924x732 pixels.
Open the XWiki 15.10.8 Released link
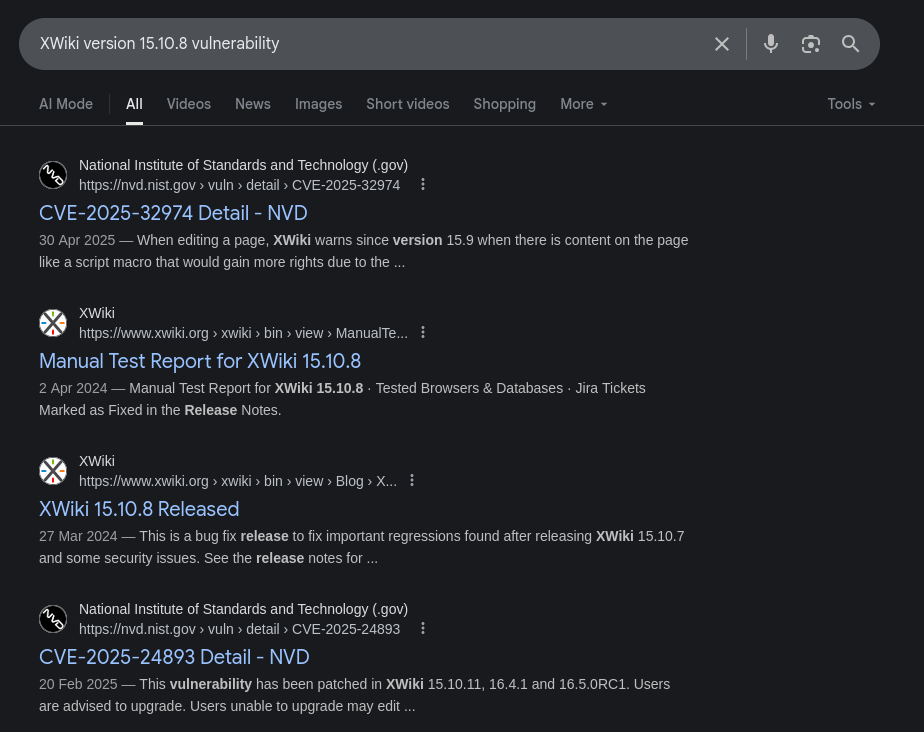(139, 509)
